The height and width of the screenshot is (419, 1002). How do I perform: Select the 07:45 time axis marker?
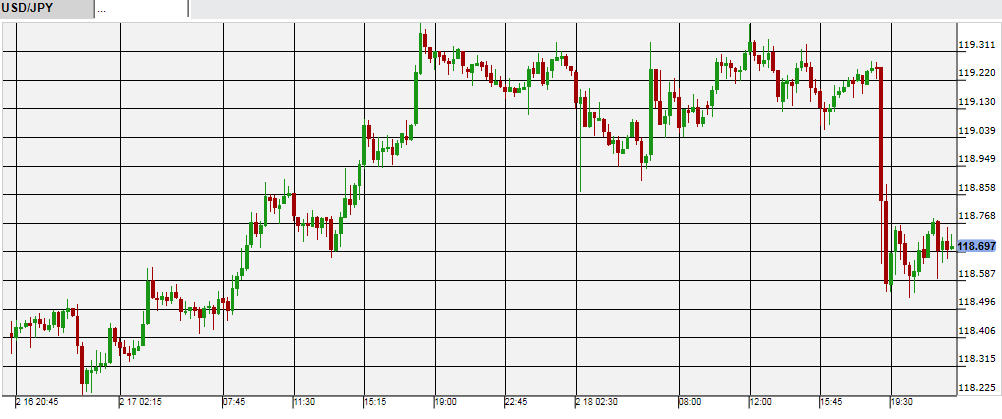tap(234, 402)
